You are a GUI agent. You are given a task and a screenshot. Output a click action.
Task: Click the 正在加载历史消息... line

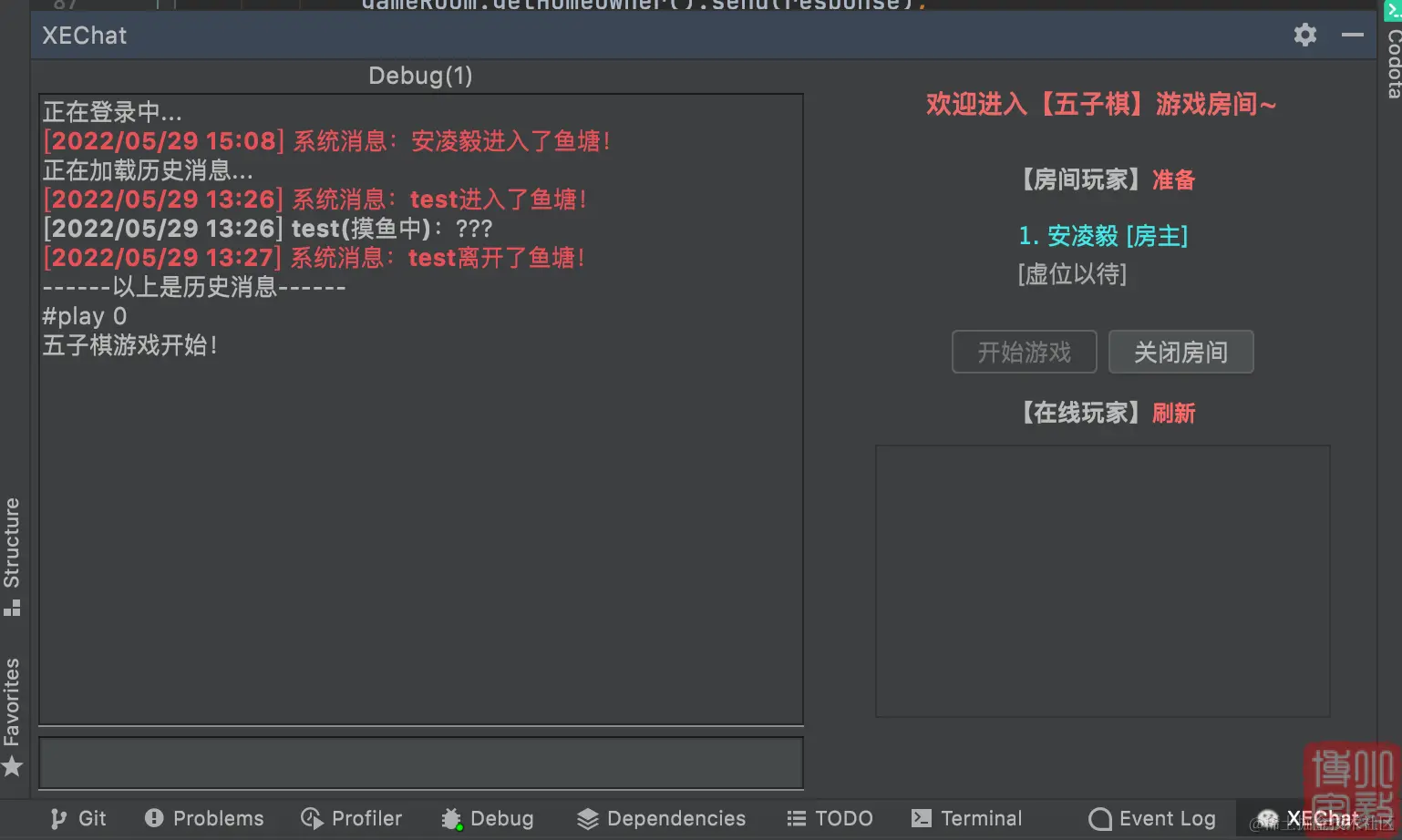click(x=148, y=170)
